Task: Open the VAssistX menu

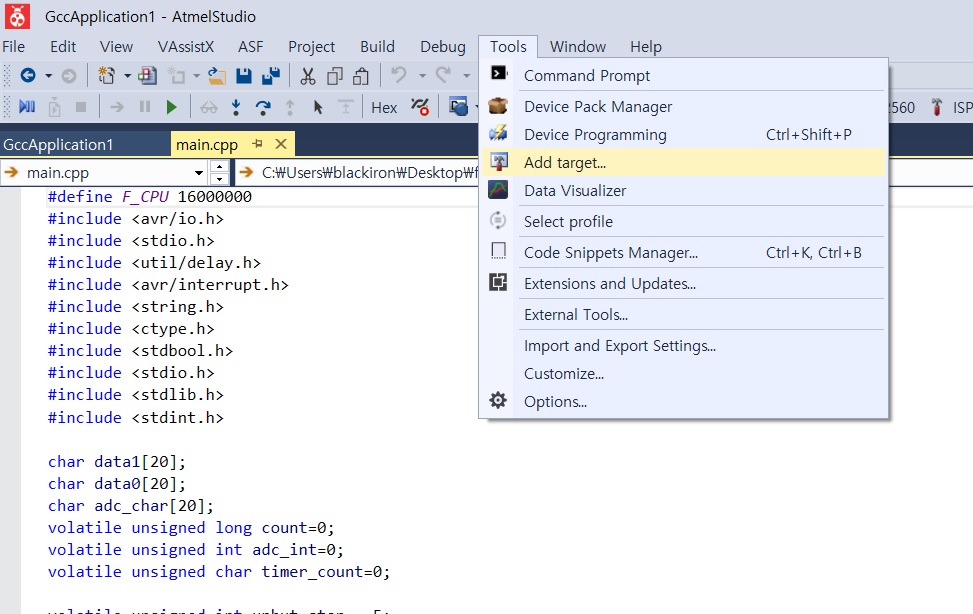Action: point(186,47)
